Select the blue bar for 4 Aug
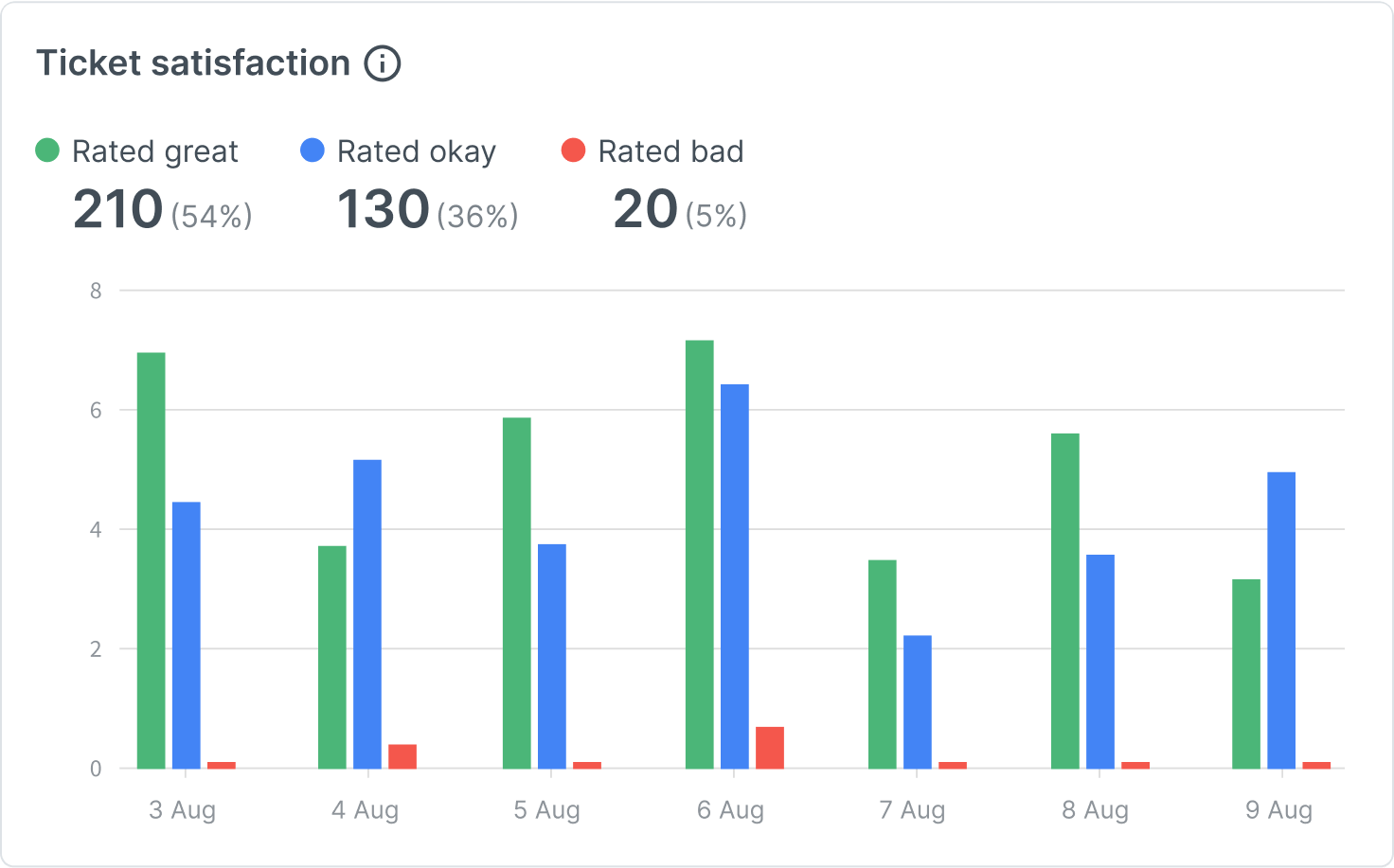 point(367,613)
